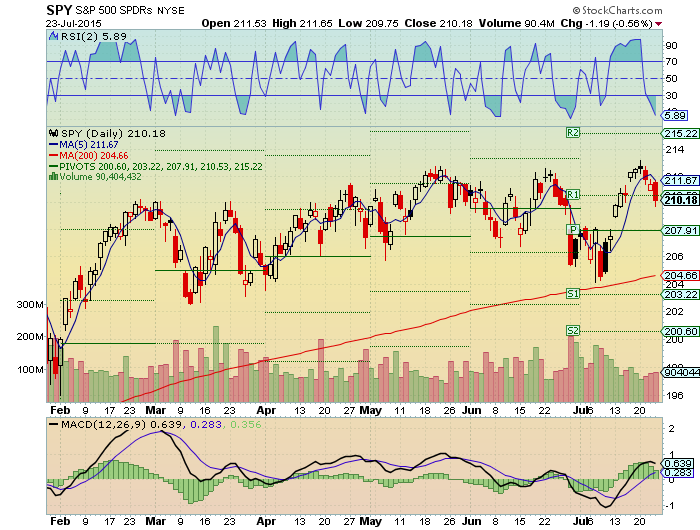Click the 200M volume axis label
700x530 pixels.
coord(30,337)
